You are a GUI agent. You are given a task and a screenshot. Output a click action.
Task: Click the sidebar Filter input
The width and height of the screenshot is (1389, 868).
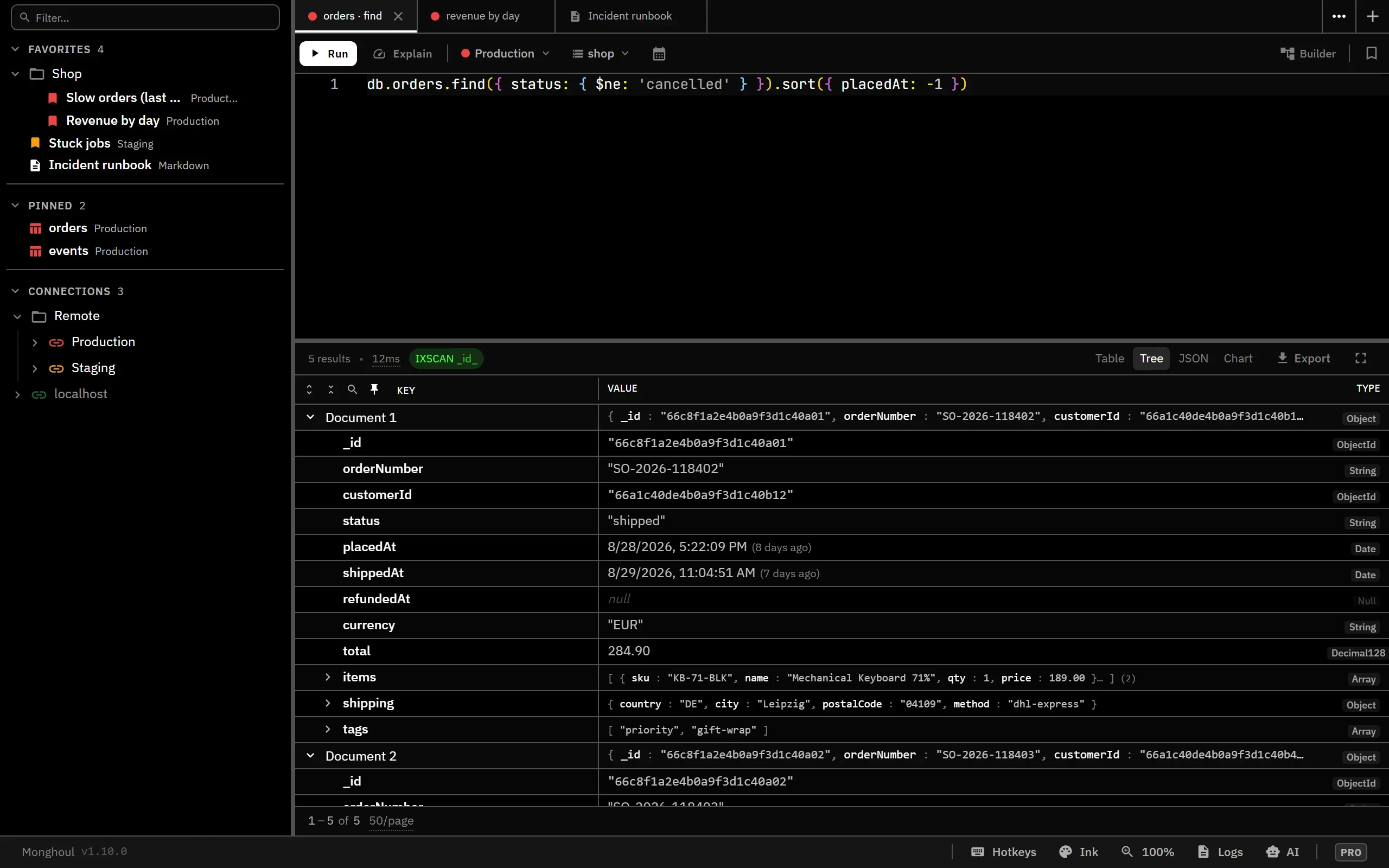[x=145, y=17]
